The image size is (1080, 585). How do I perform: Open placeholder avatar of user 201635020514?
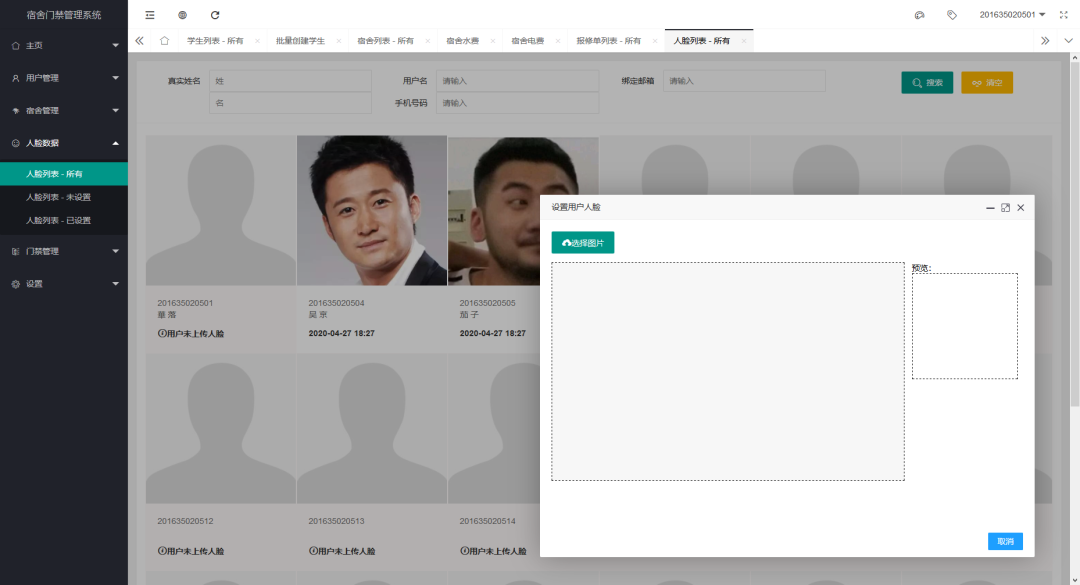(494, 429)
